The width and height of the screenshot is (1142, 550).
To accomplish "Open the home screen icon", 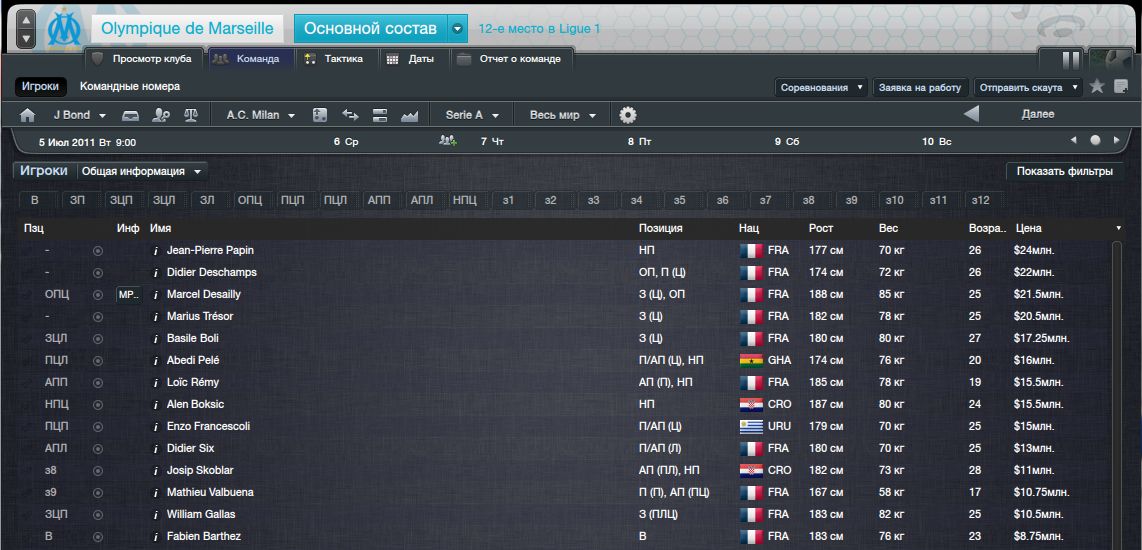I will [x=28, y=115].
